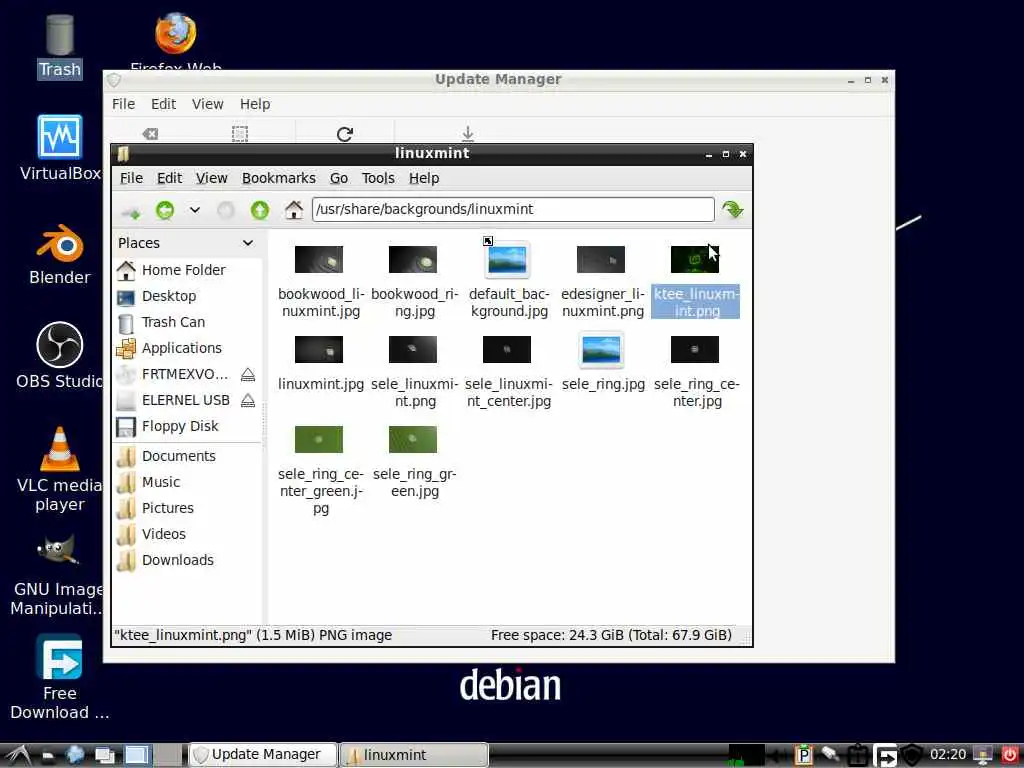
Task: Launch VLC media player desktop icon
Action: (x=59, y=469)
